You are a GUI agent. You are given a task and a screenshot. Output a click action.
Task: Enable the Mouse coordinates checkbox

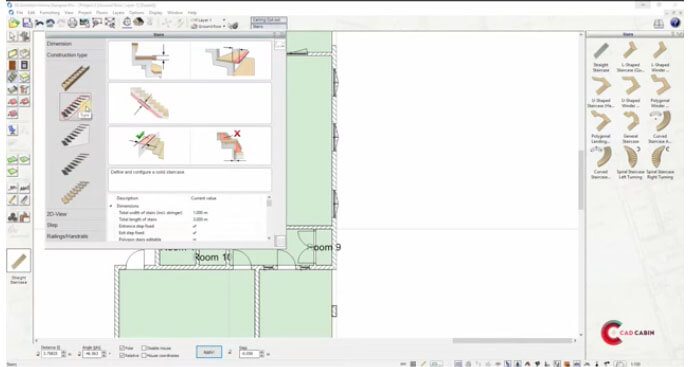tap(144, 355)
